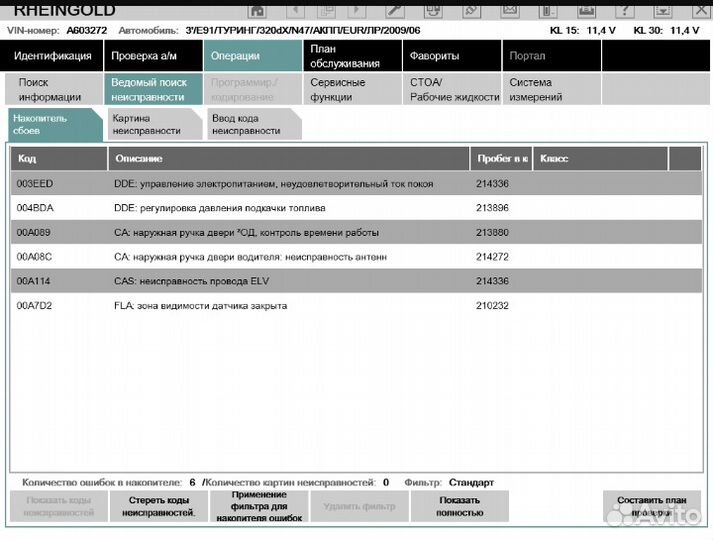713x540 pixels.
Task: Open the Идентификация menu tab
Action: coord(53,56)
